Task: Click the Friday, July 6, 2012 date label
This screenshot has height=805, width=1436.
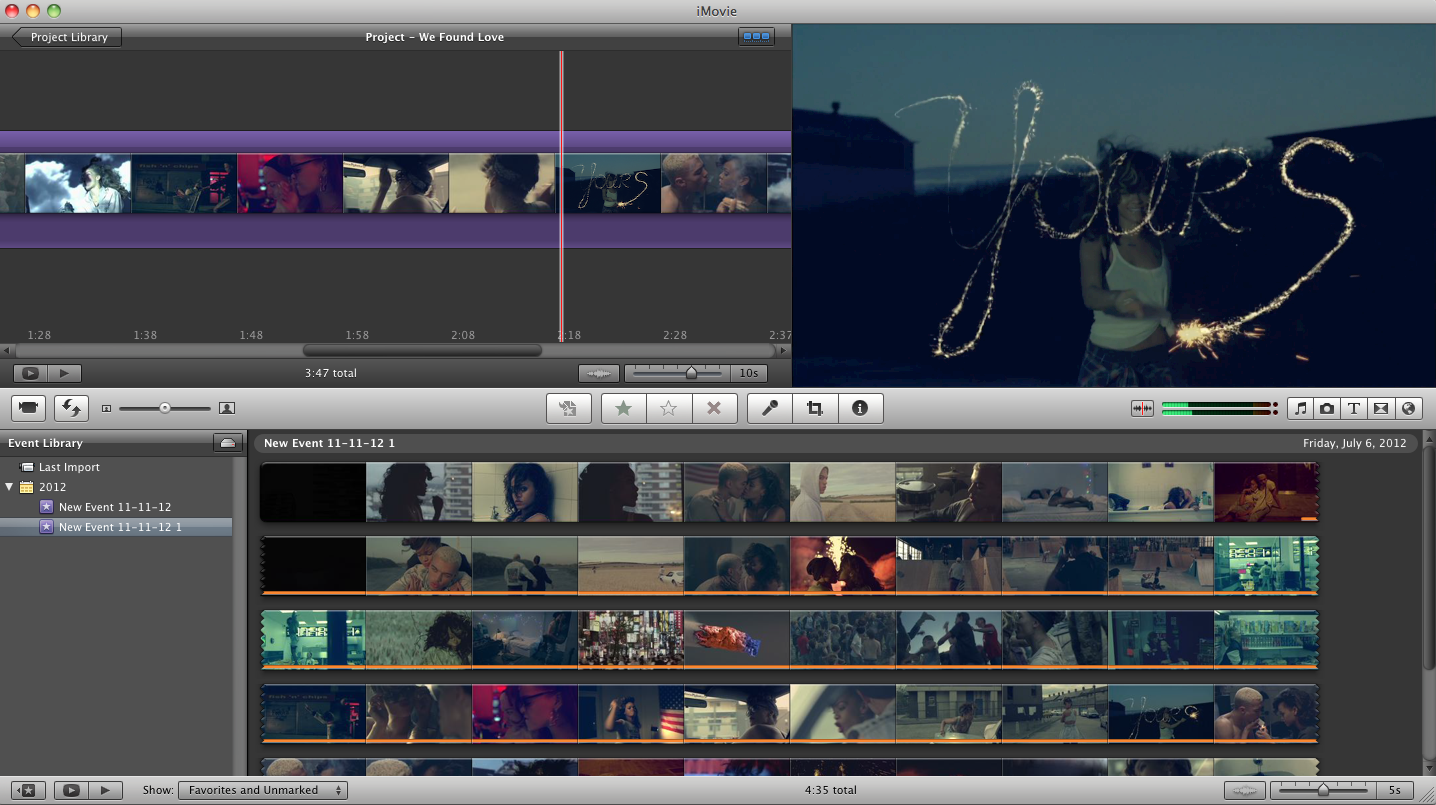Action: click(x=1355, y=443)
